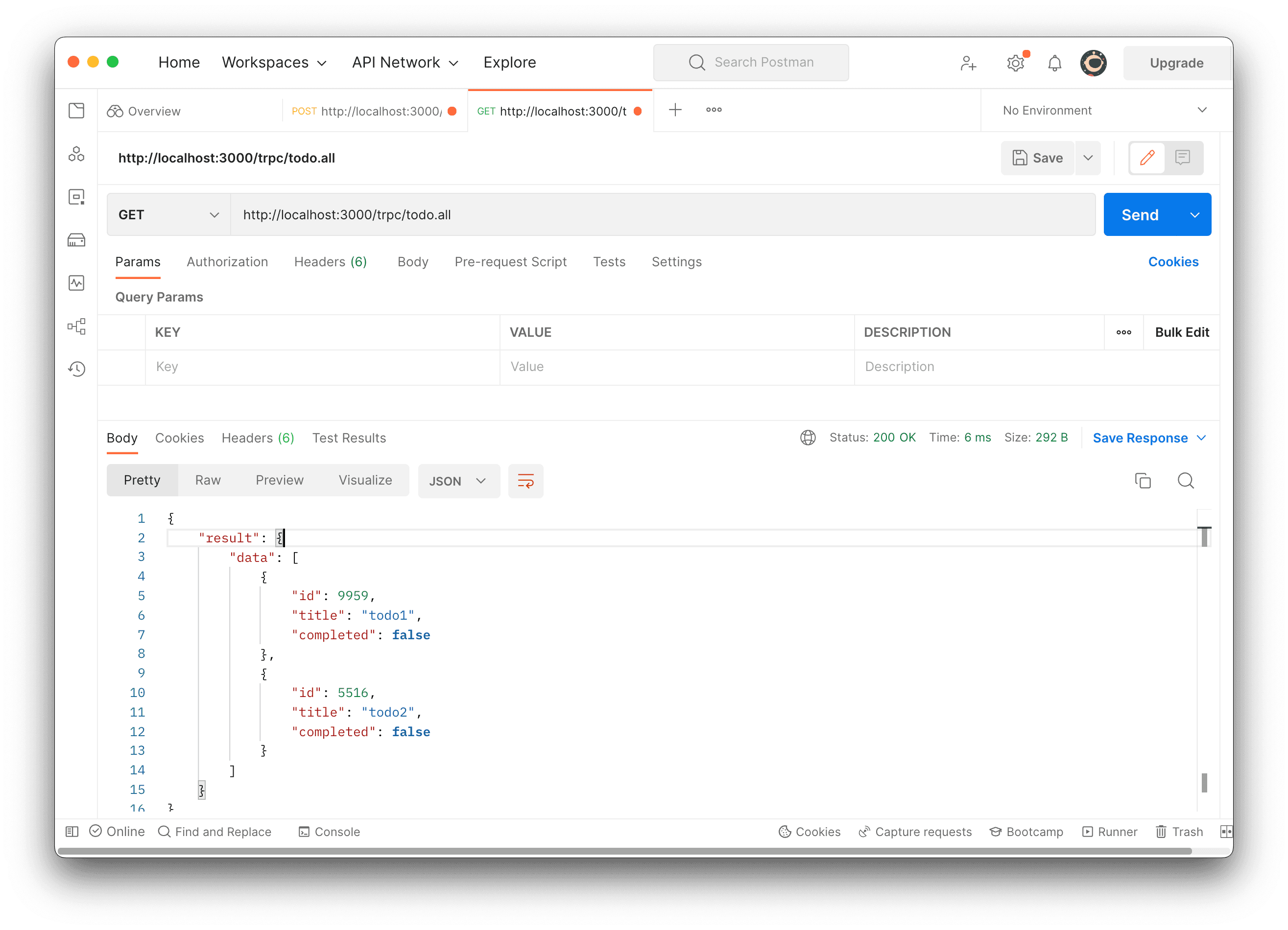This screenshot has width=1288, height=930.
Task: Select the Pretty view mode
Action: (142, 481)
